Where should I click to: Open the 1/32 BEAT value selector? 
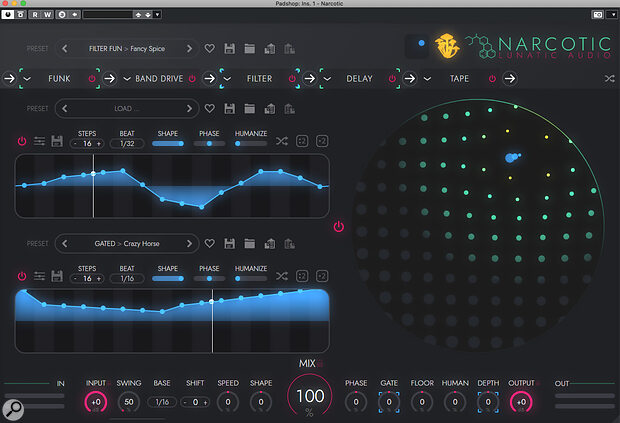[127, 144]
